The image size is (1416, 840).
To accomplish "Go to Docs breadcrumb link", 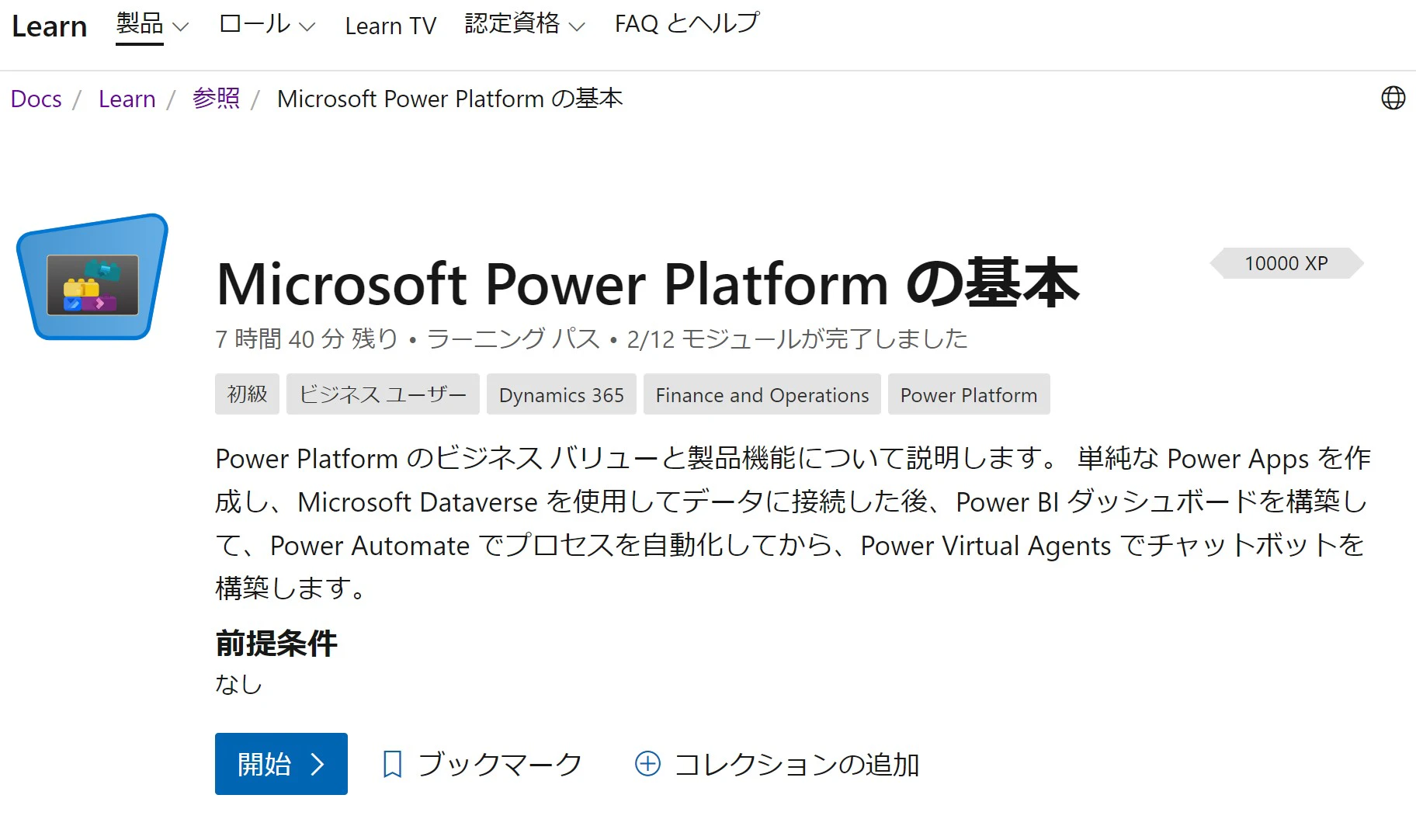I will tap(36, 99).
